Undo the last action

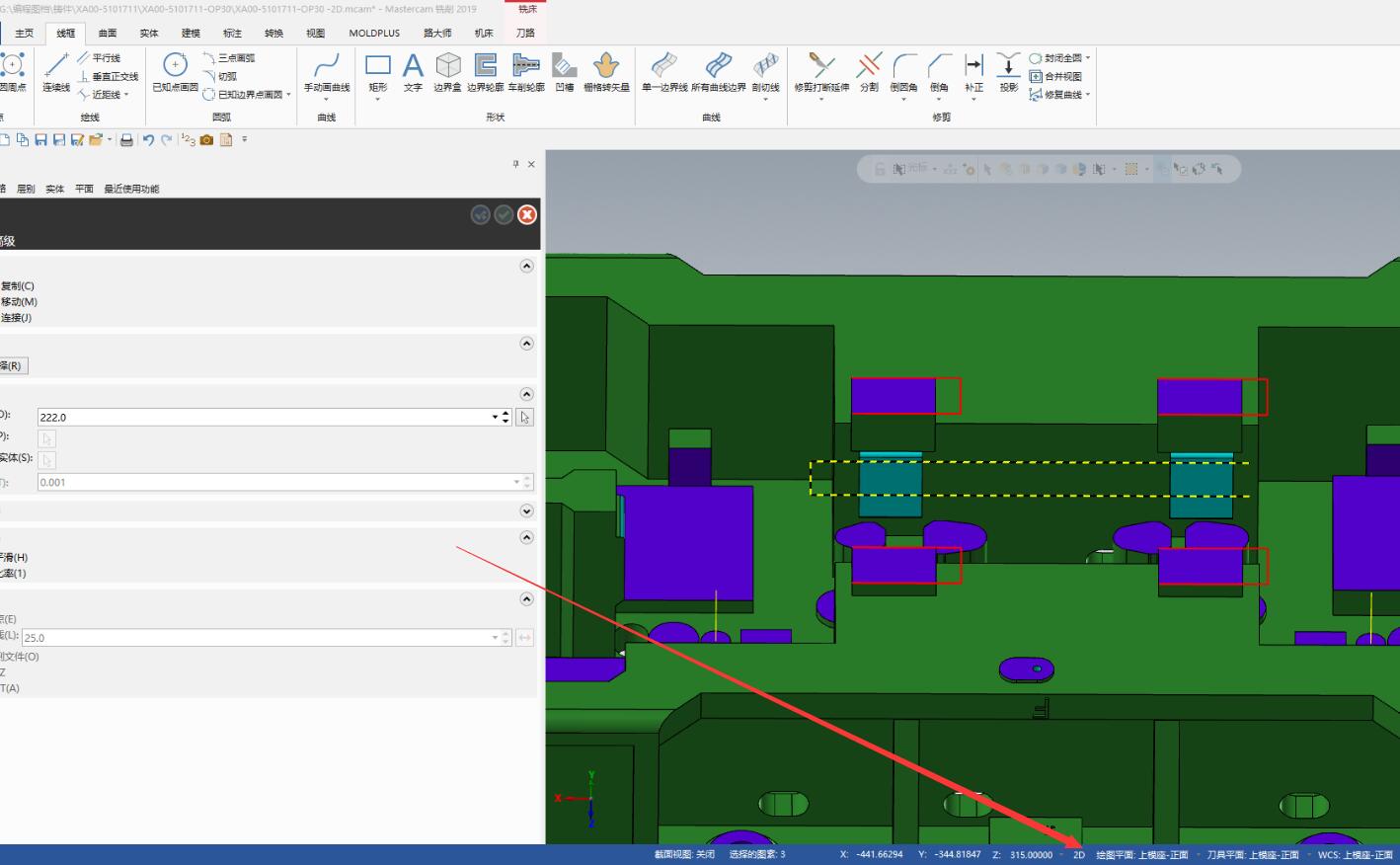point(148,140)
